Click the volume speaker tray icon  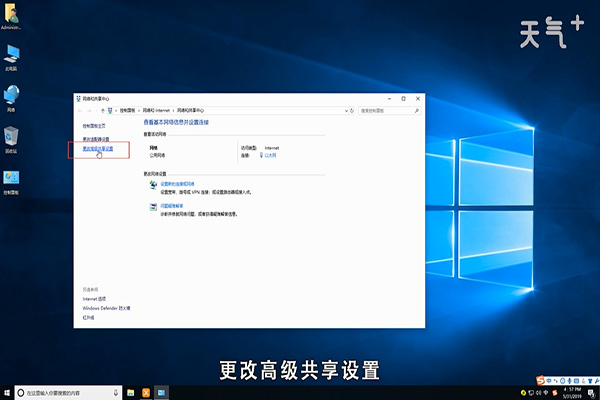(538, 393)
